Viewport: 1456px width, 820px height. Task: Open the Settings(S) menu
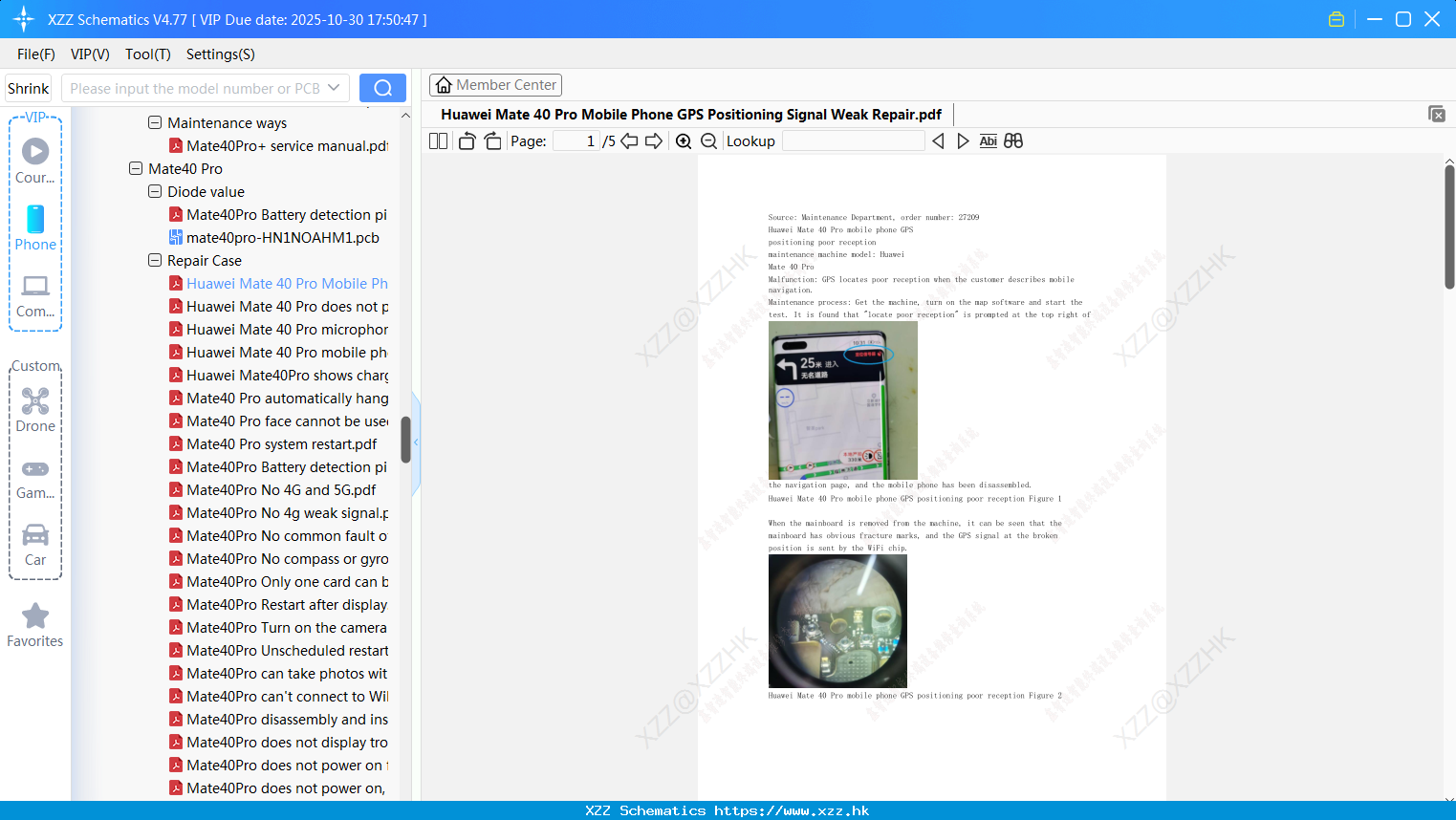click(x=221, y=54)
